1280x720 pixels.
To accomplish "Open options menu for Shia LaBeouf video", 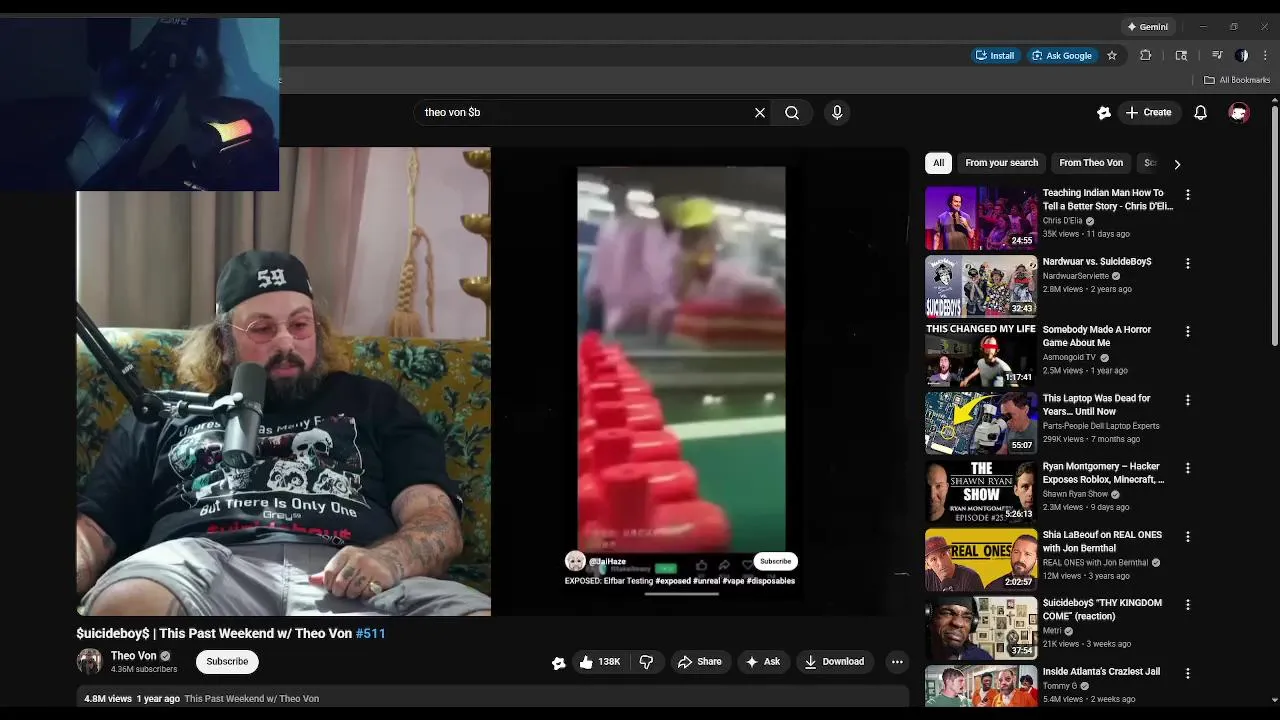I will click(x=1188, y=537).
